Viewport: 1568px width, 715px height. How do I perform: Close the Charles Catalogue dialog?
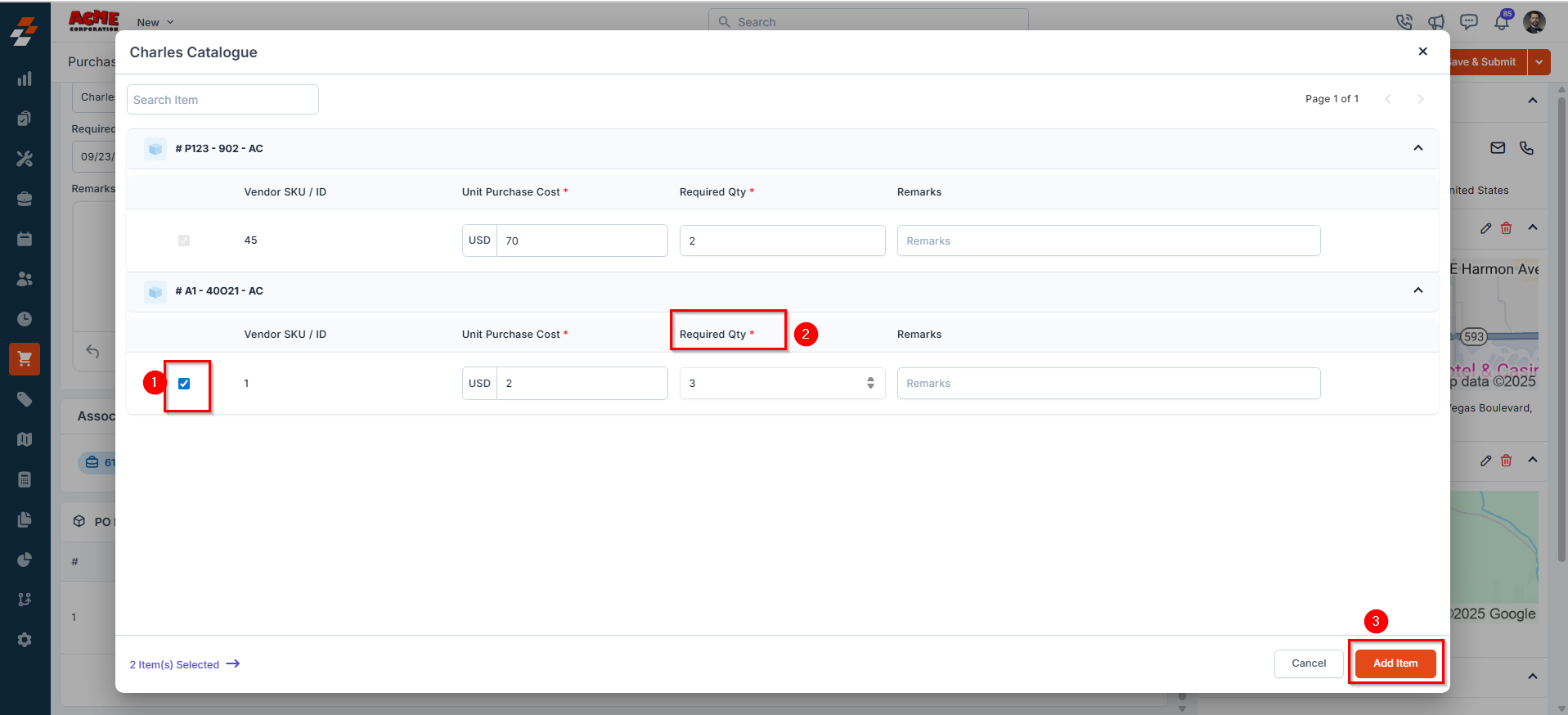point(1423,52)
